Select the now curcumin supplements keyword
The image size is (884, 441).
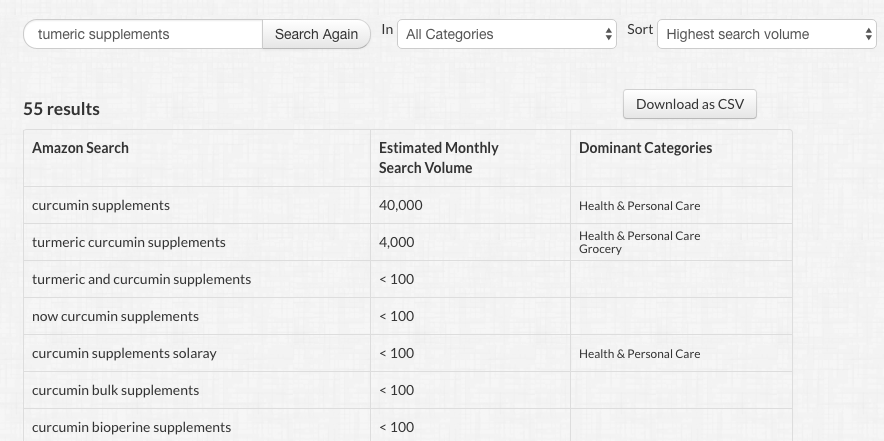pos(116,316)
